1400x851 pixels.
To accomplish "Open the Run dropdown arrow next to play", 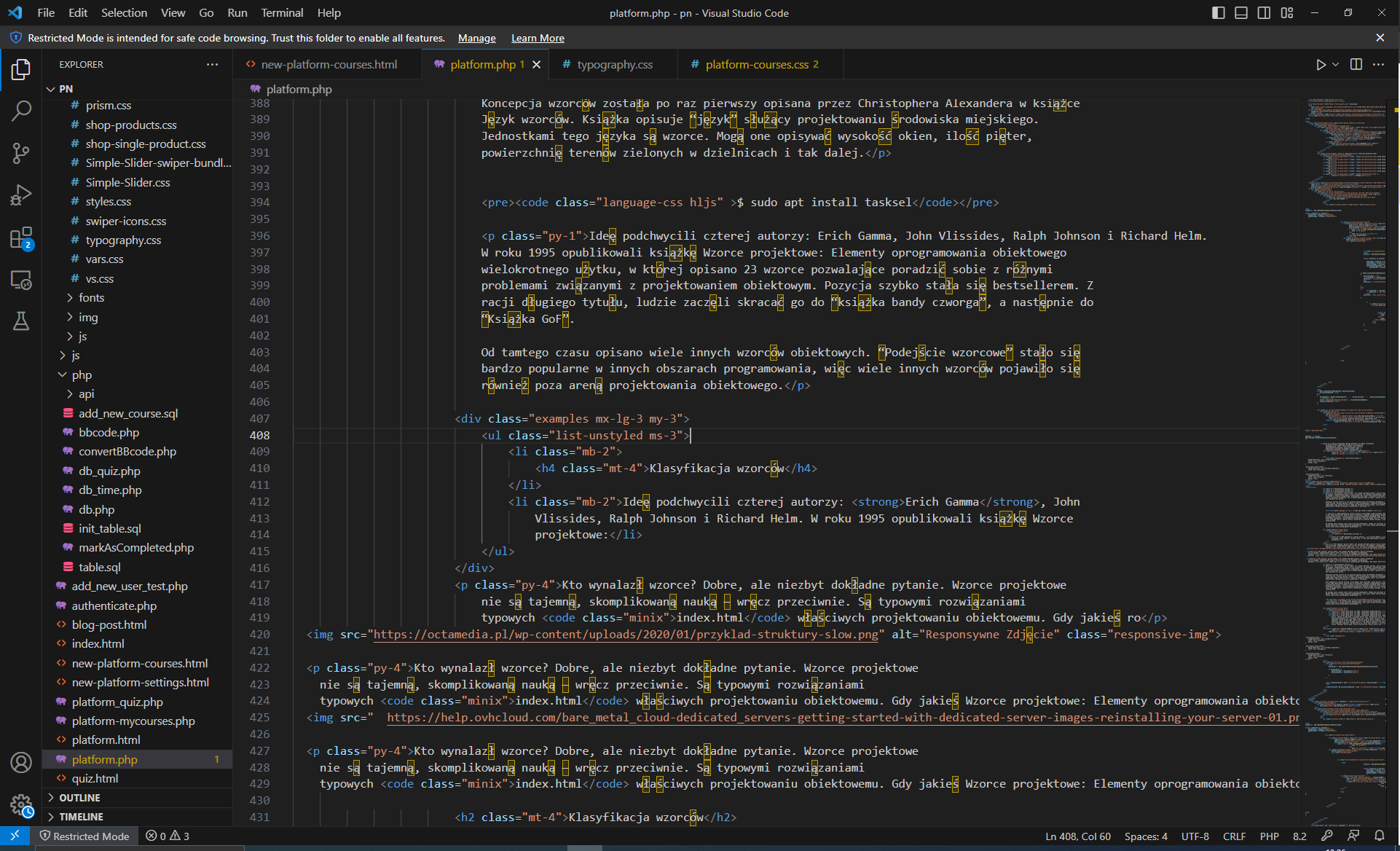I will (1335, 65).
